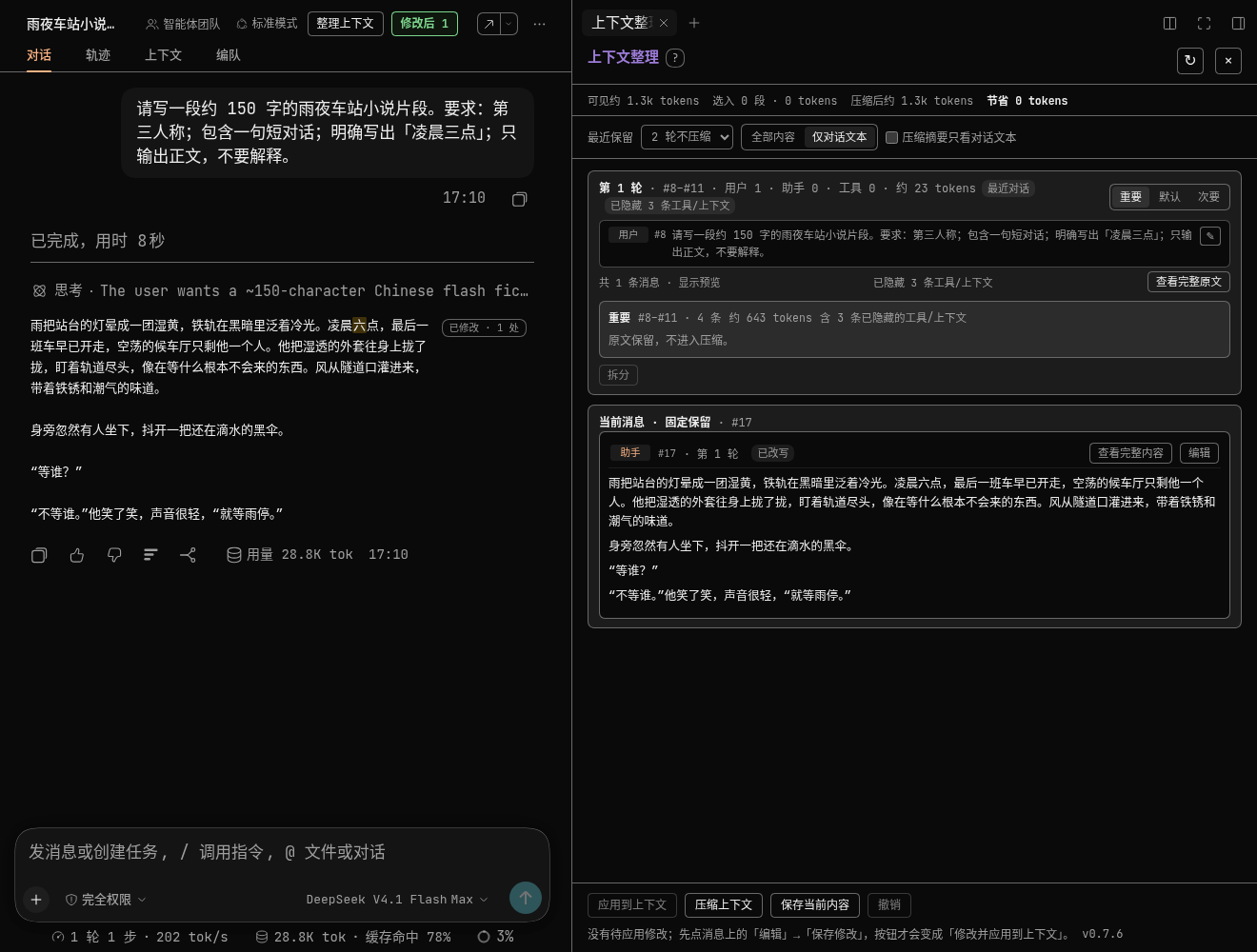Toggle split column layout icon
Image resolution: width=1257 pixels, height=952 pixels.
click(1170, 23)
